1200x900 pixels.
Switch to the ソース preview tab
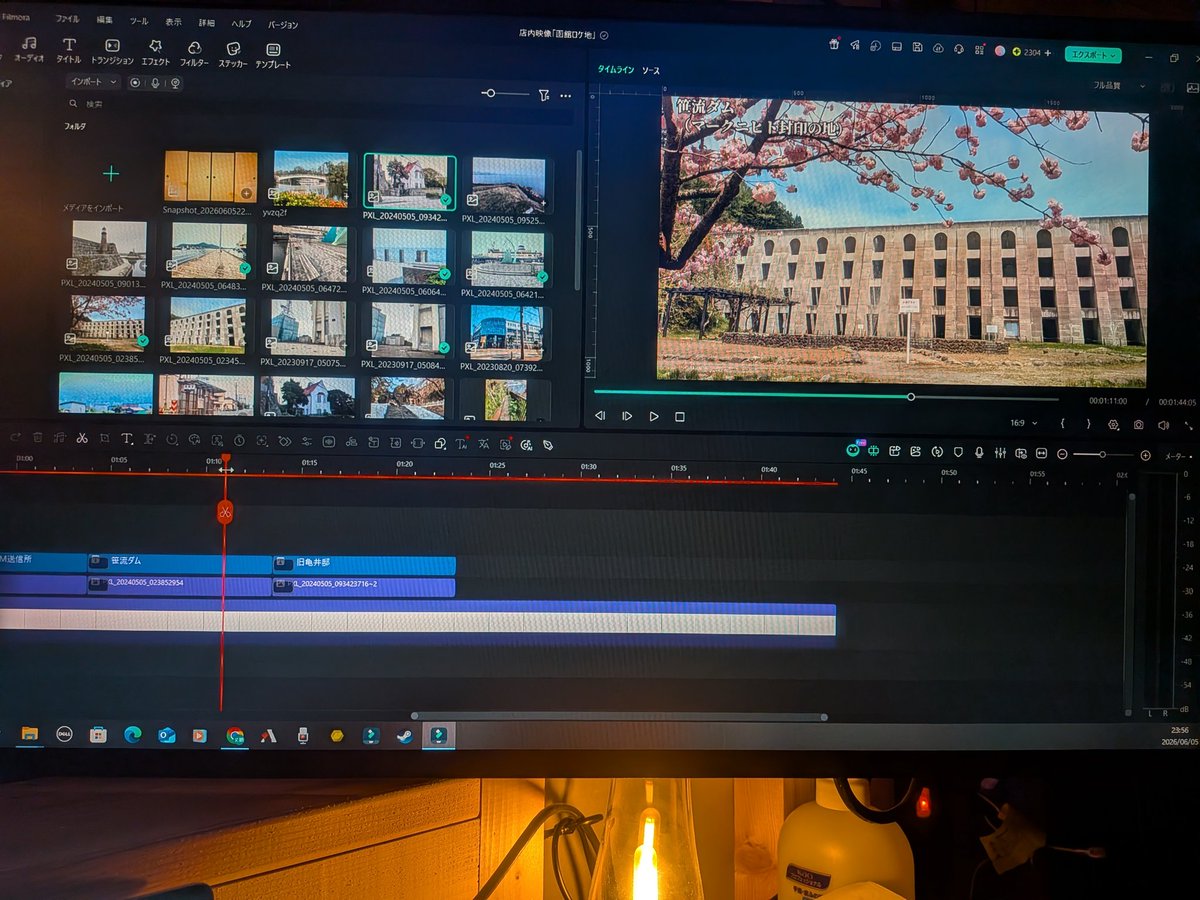click(x=651, y=71)
